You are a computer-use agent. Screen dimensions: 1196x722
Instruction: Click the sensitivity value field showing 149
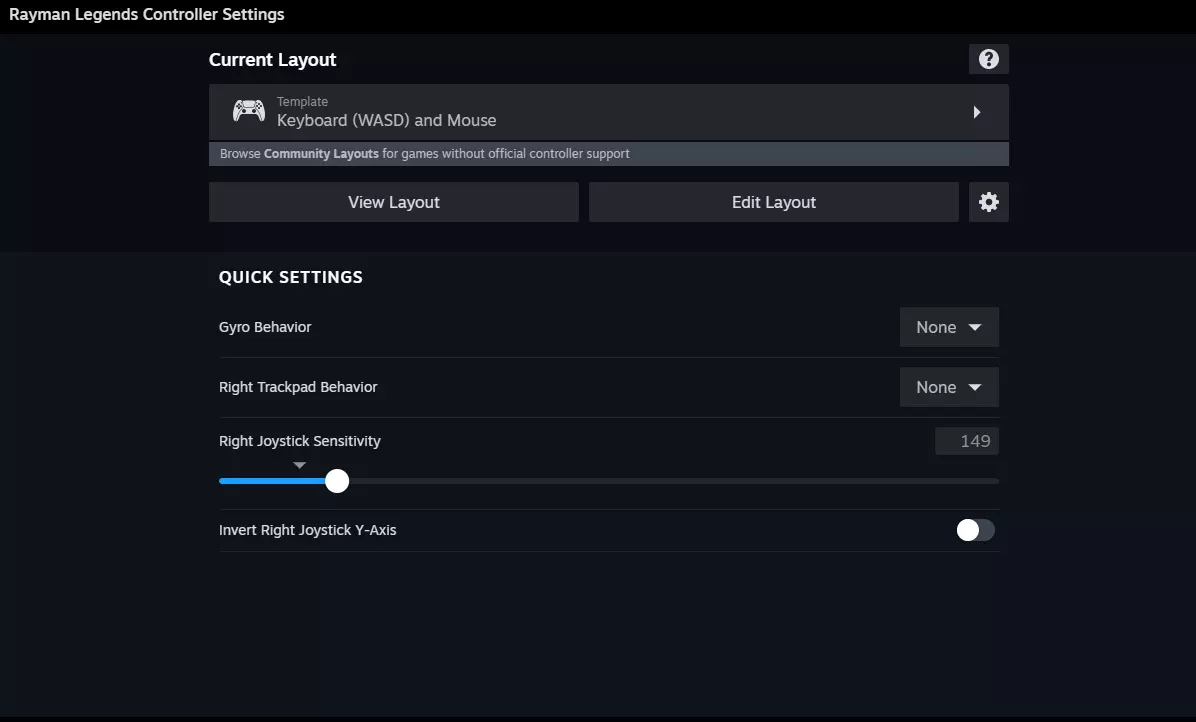(966, 441)
